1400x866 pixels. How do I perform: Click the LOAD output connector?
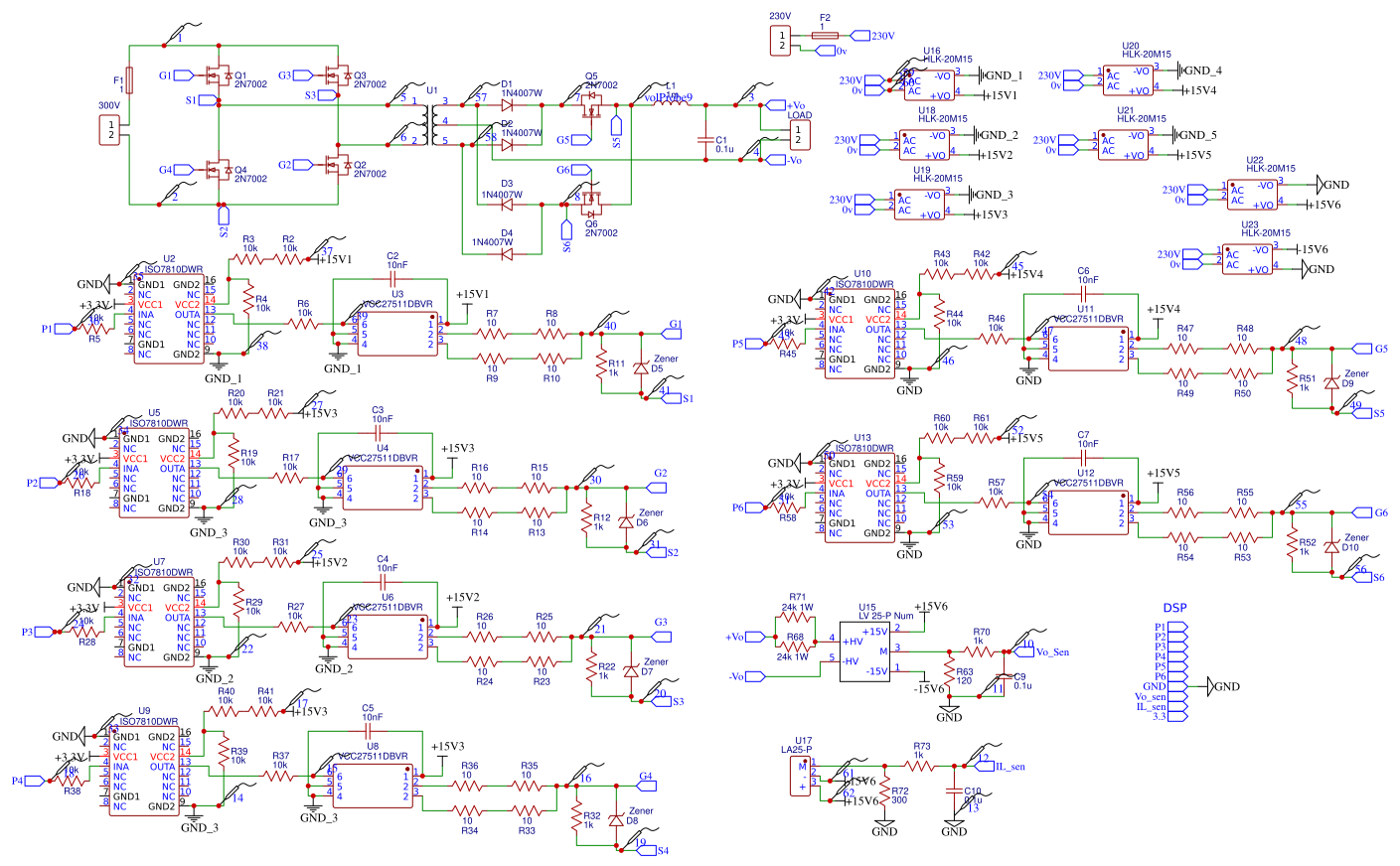[798, 134]
